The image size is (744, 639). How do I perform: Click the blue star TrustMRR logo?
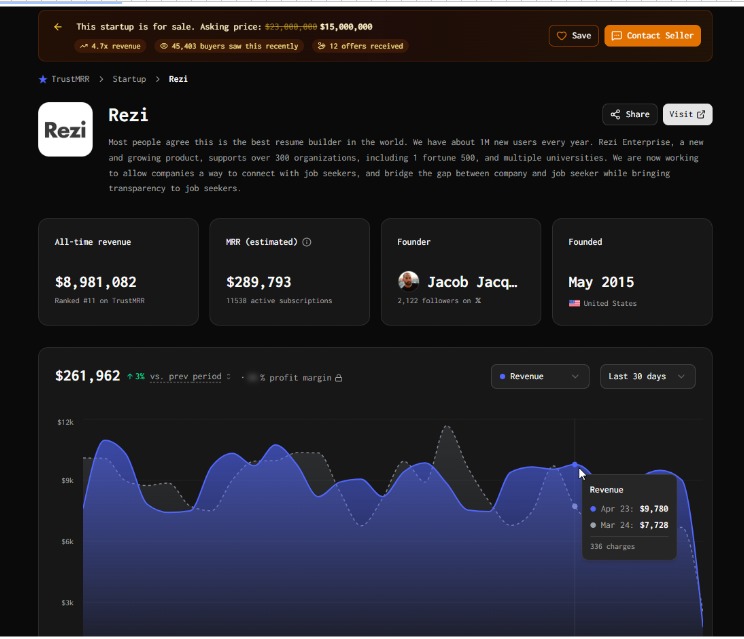[43, 79]
